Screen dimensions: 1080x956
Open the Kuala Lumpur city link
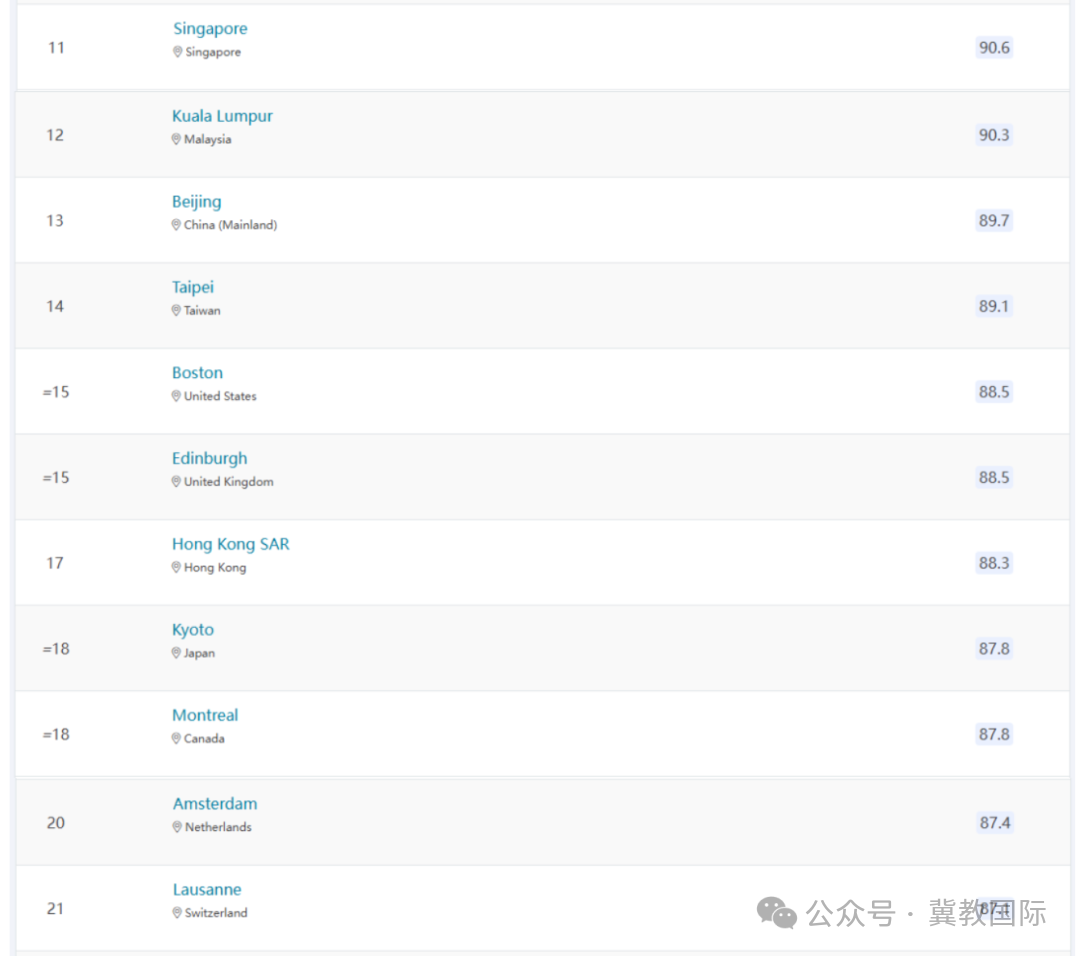coord(222,116)
